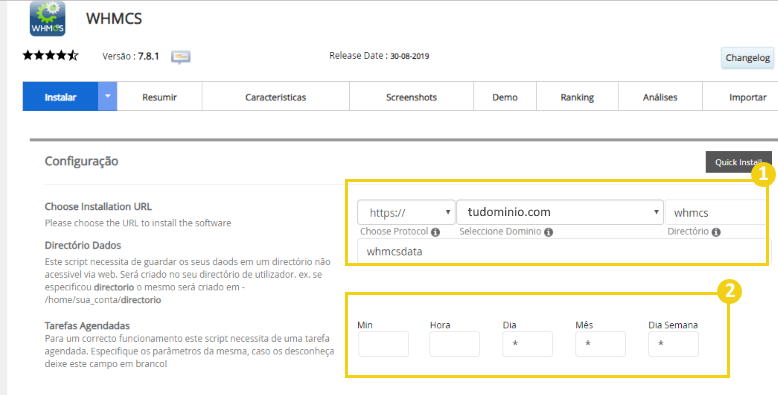778x395 pixels.
Task: Open the version notification mail icon
Action: click(x=181, y=57)
